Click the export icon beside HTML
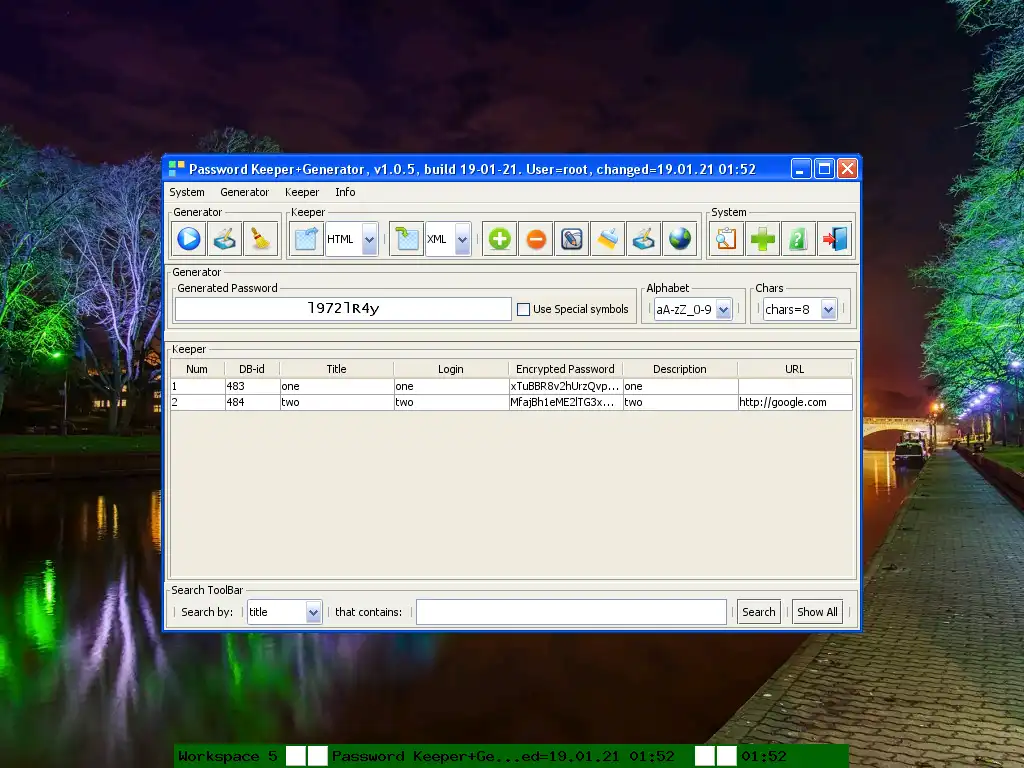The width and height of the screenshot is (1024, 768). coord(306,239)
